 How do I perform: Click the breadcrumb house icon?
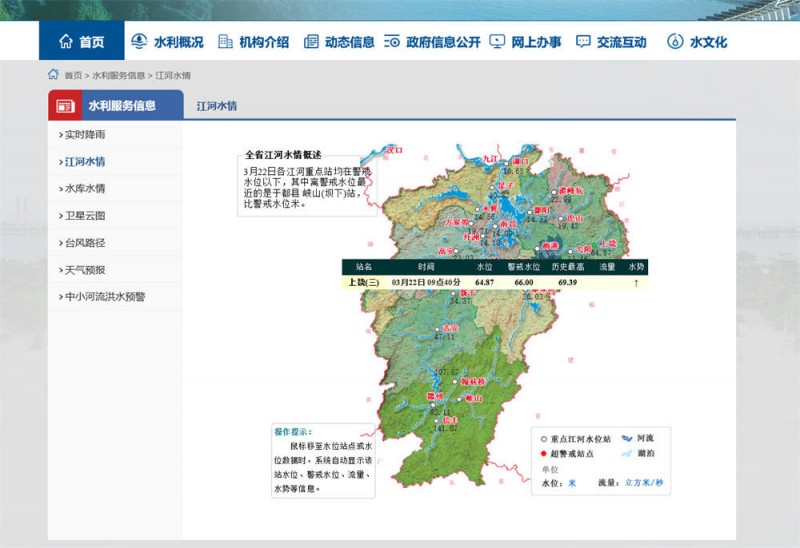click(53, 74)
